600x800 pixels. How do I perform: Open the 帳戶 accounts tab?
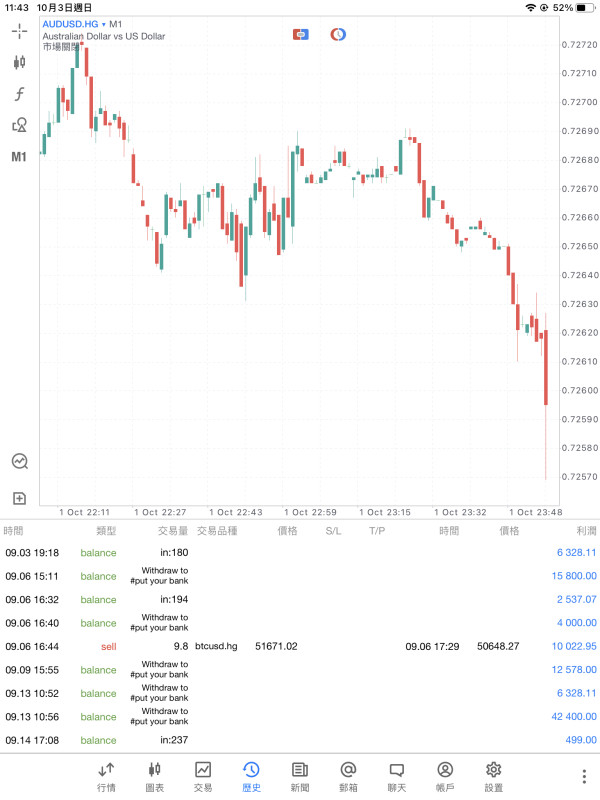(445, 777)
